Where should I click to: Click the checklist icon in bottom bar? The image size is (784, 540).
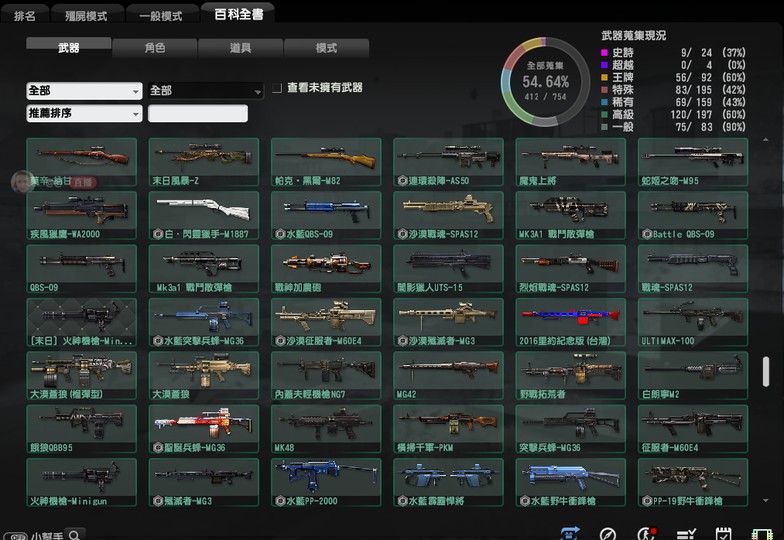point(685,533)
